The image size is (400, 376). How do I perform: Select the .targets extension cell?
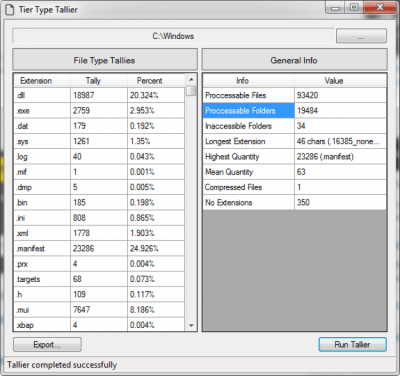[x=42, y=279]
